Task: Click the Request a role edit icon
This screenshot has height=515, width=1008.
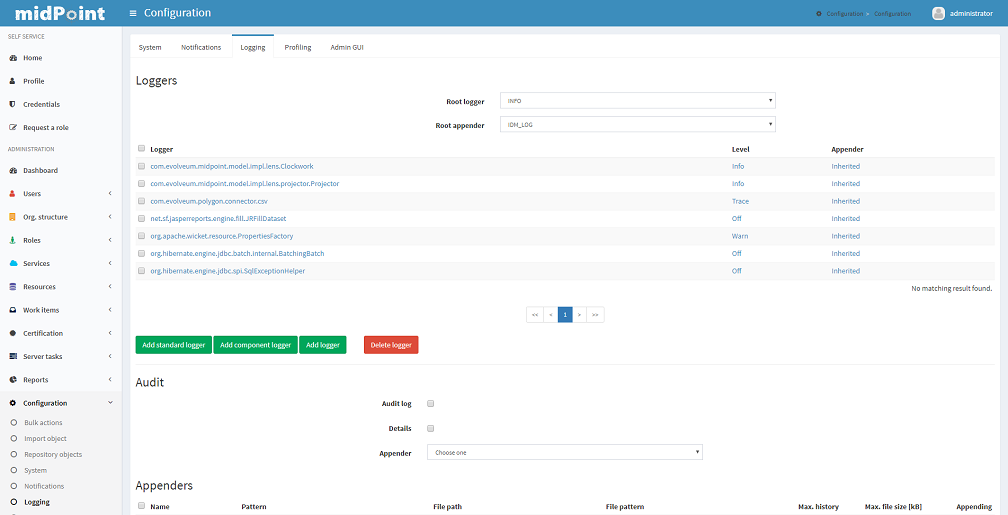Action: click(x=12, y=128)
